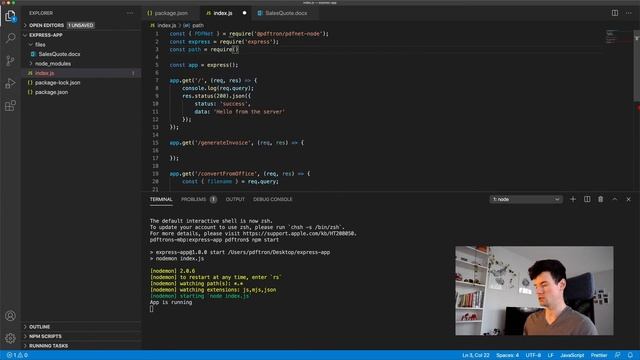The width and height of the screenshot is (640, 360).
Task: Click the feedback icon in status bar
Action: pyautogui.click(x=618, y=355)
